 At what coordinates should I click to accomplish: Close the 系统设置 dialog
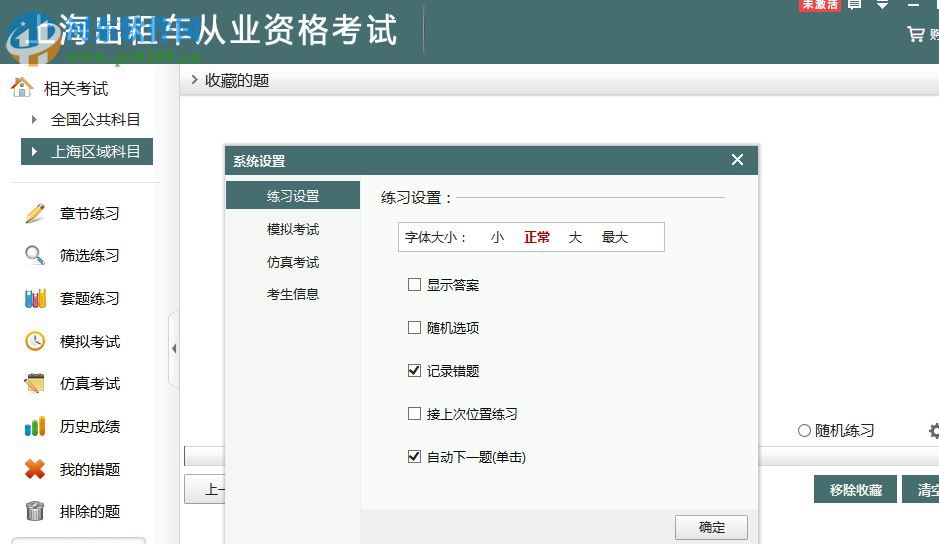pos(737,160)
